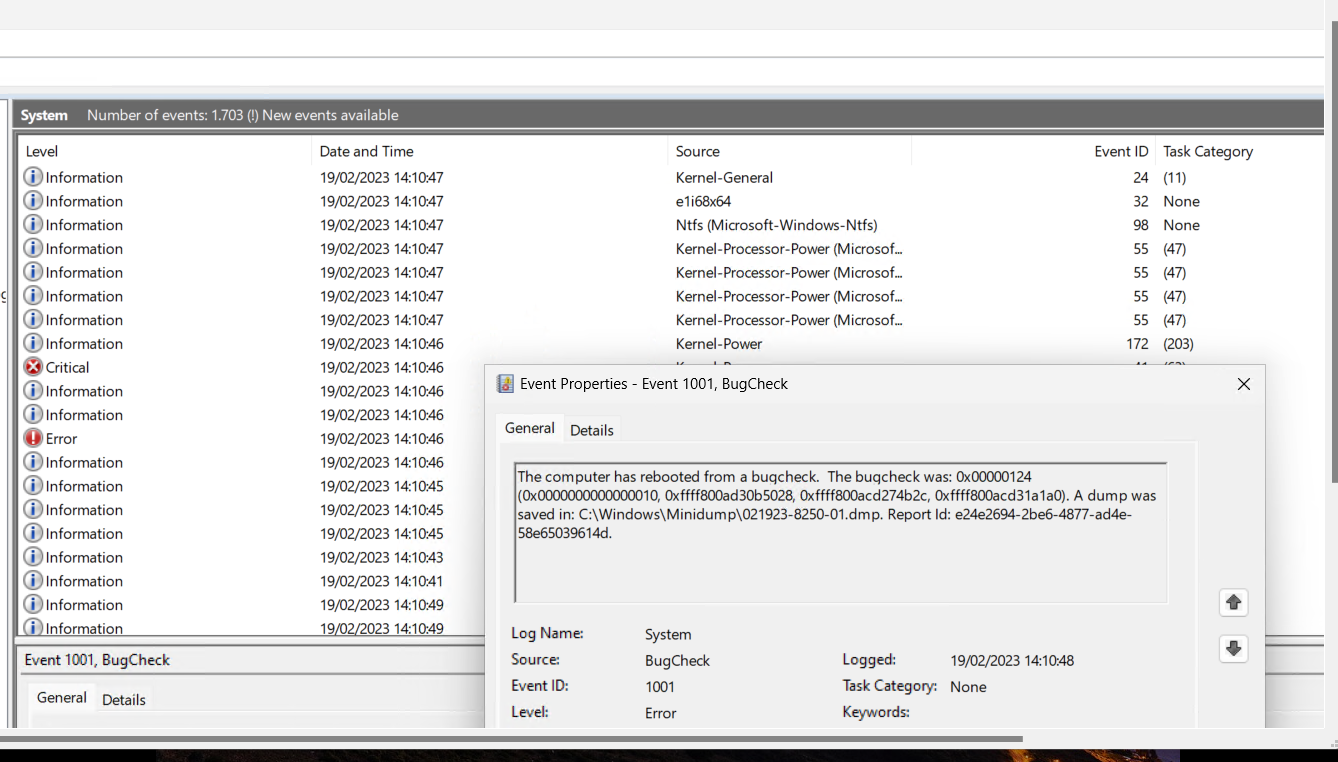Click the Event ID value 1001 in the dialog
Image resolution: width=1338 pixels, height=762 pixels.
(660, 686)
